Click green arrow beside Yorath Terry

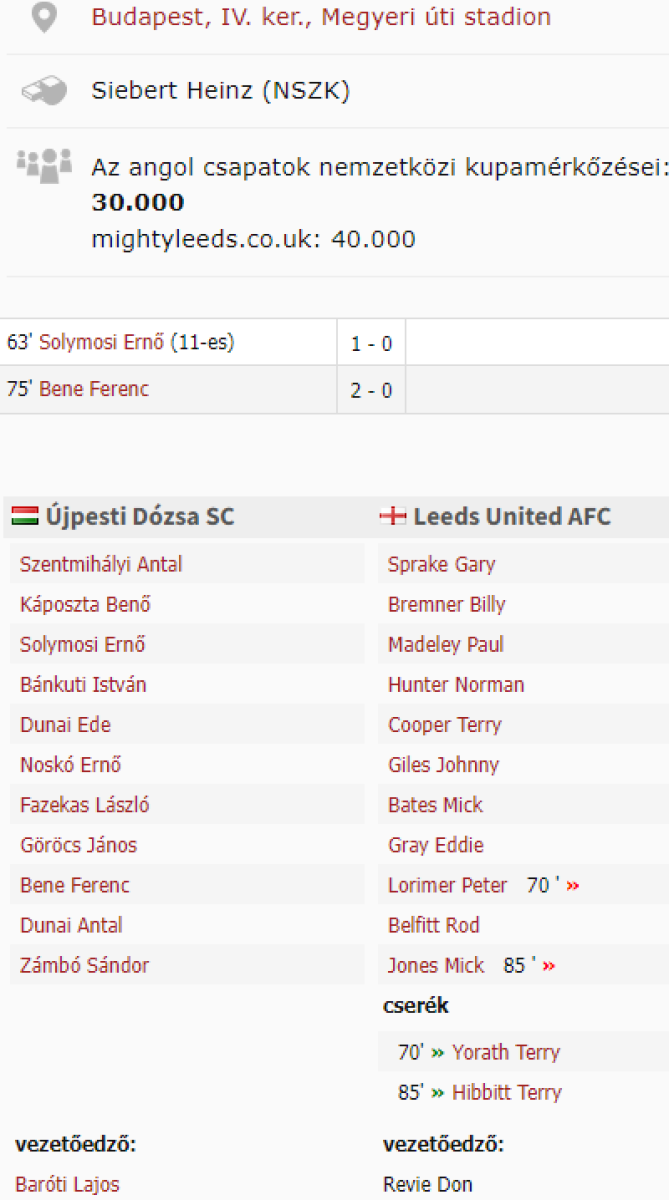point(437,1052)
